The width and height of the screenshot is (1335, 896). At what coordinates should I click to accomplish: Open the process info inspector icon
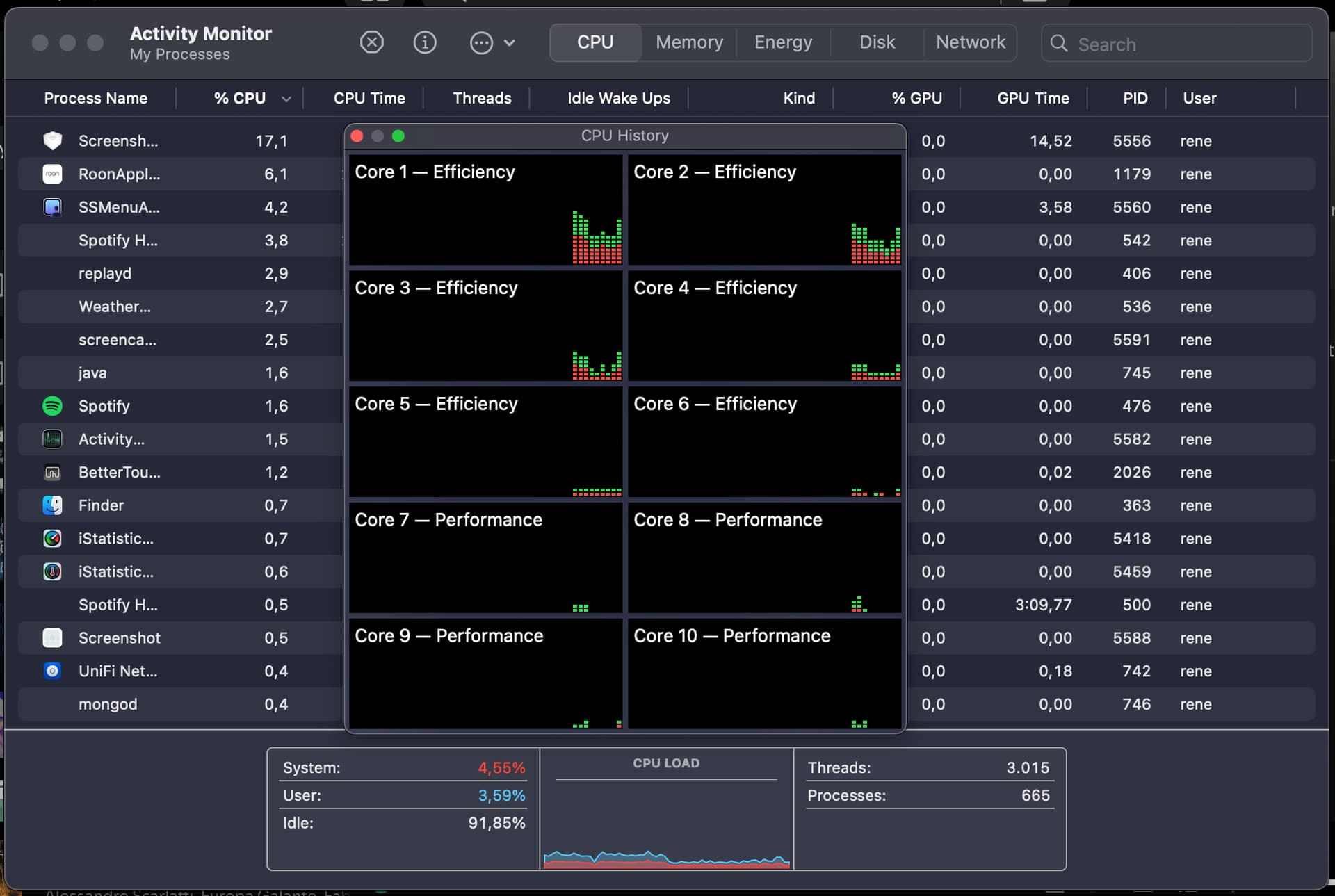click(x=425, y=43)
